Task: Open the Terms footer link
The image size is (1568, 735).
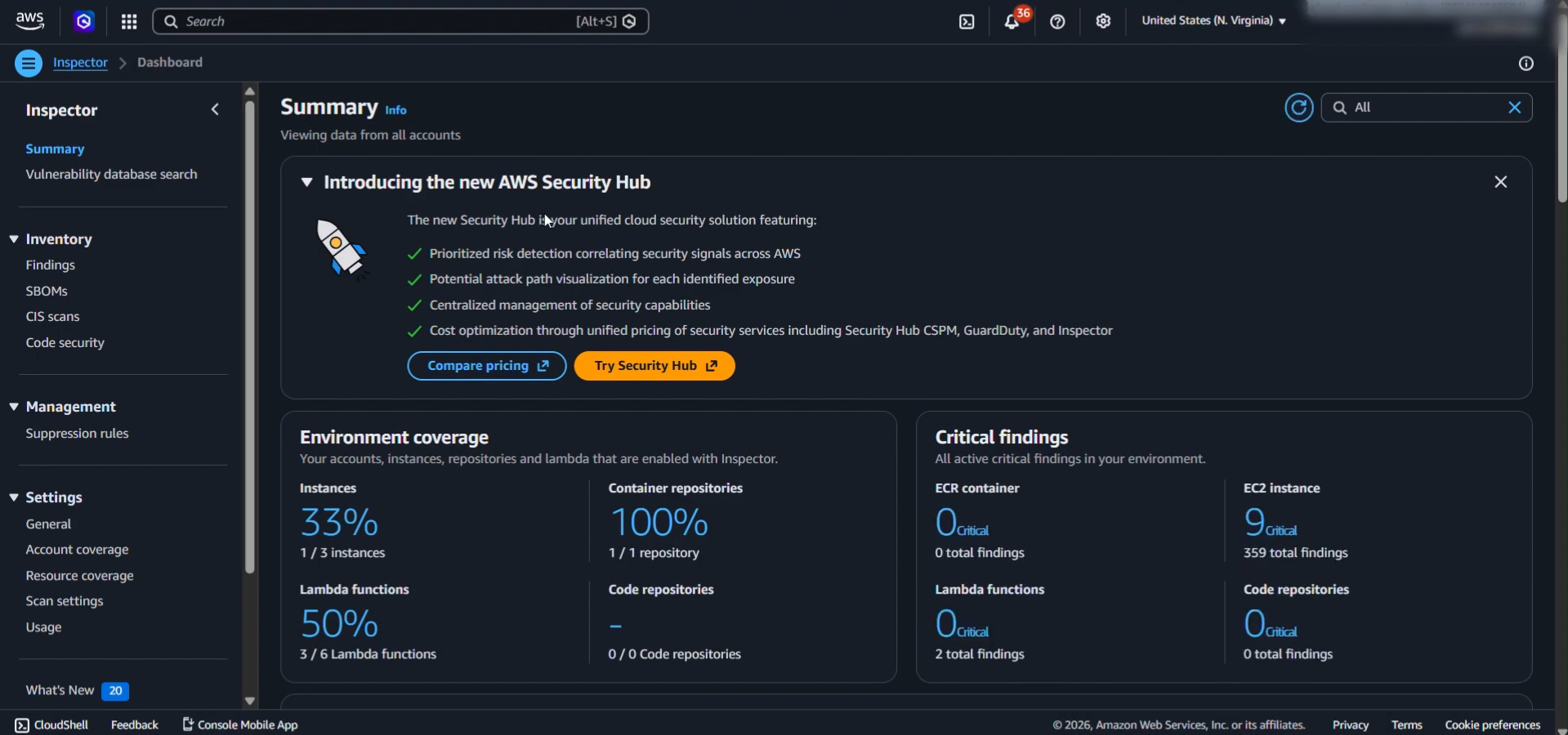Action: point(1406,724)
